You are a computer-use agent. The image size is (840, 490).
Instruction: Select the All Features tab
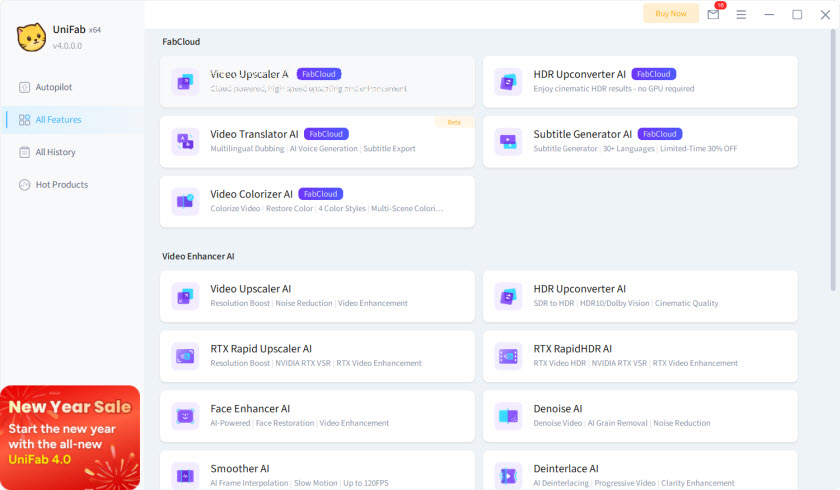point(73,120)
